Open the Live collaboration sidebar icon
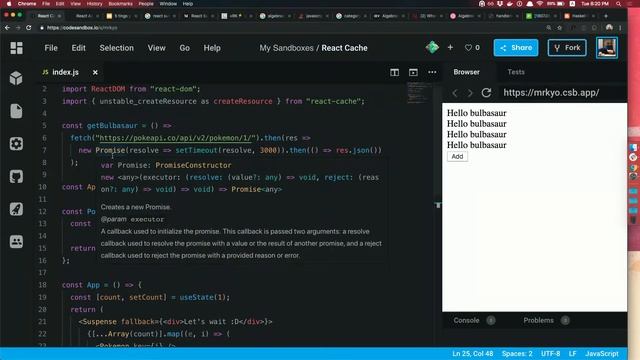This screenshot has height=360, width=640. click(16, 242)
